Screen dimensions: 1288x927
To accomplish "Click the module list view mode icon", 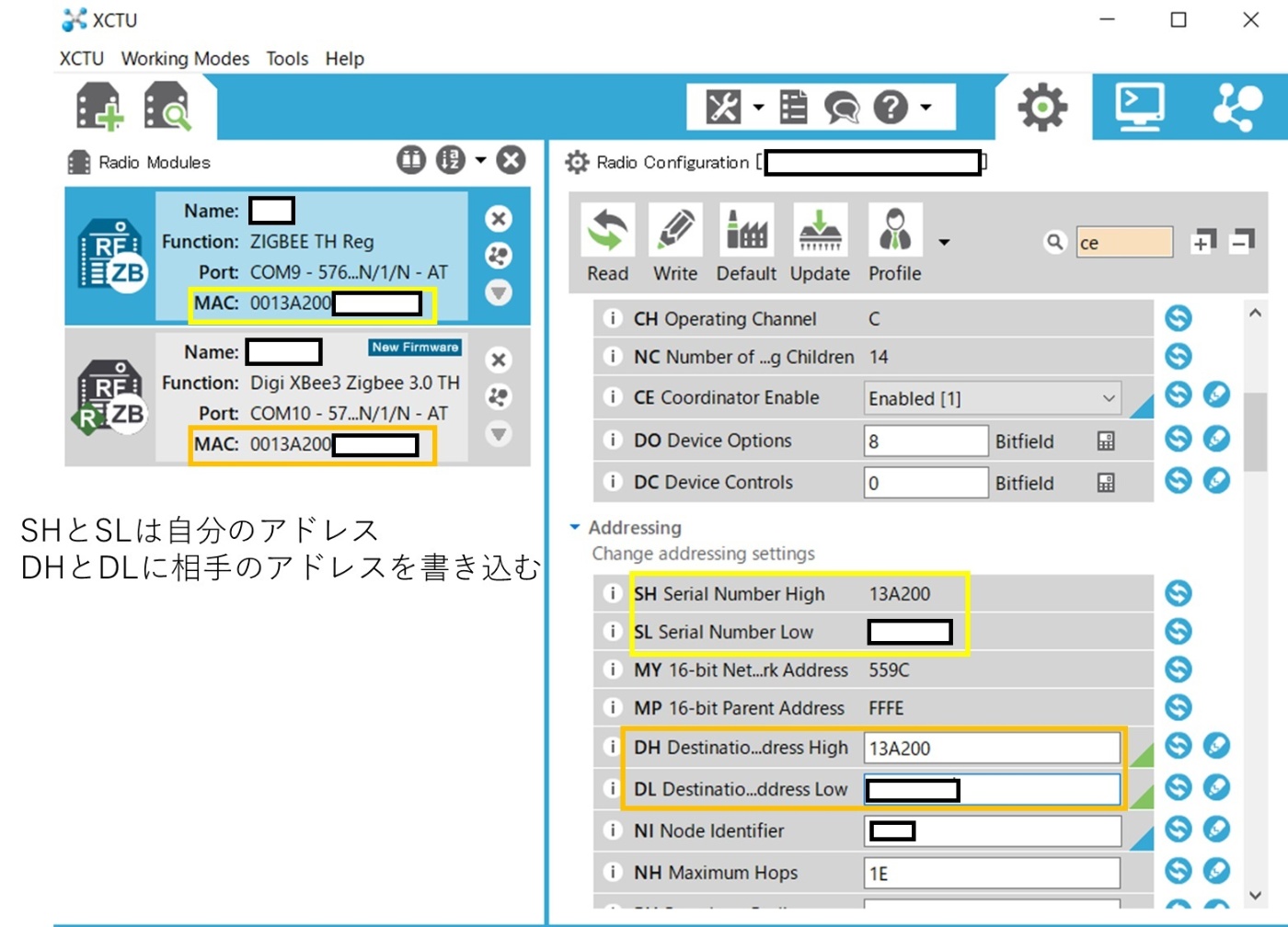I will pyautogui.click(x=411, y=160).
